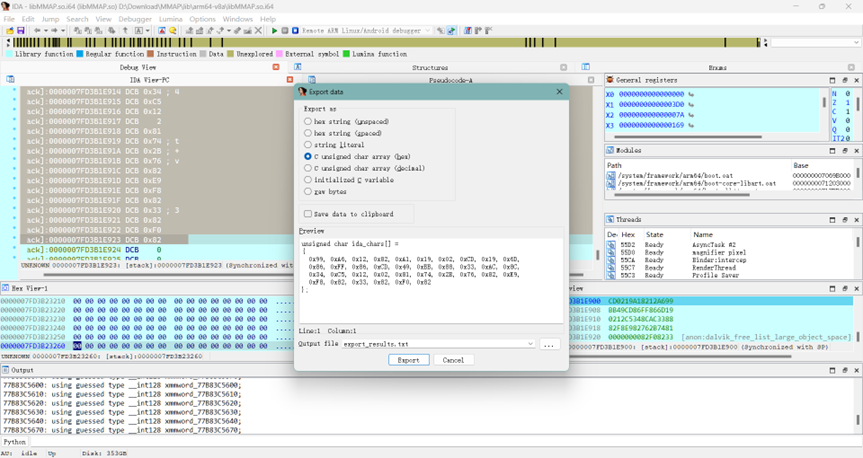This screenshot has width=863, height=458.
Task: Open the Jump menu
Action: click(x=50, y=19)
